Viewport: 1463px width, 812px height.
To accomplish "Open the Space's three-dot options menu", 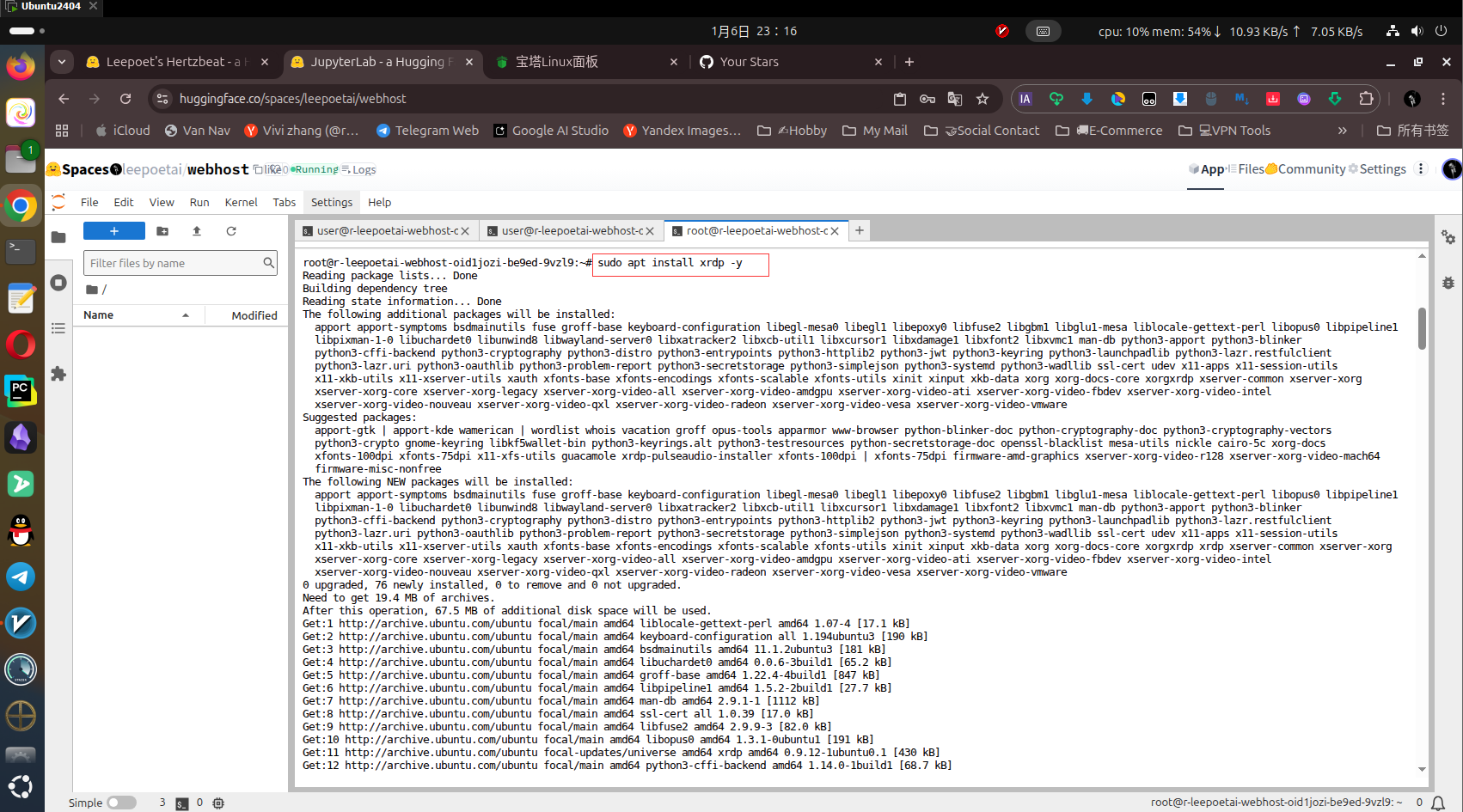I will pyautogui.click(x=1421, y=169).
